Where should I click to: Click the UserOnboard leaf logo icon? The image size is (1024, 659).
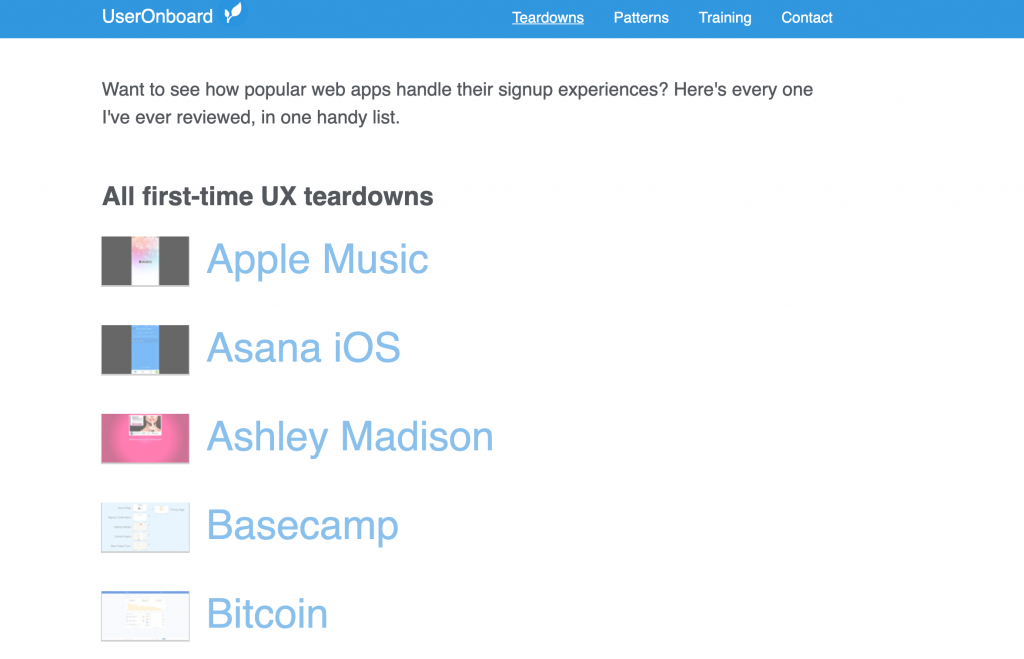pyautogui.click(x=233, y=13)
